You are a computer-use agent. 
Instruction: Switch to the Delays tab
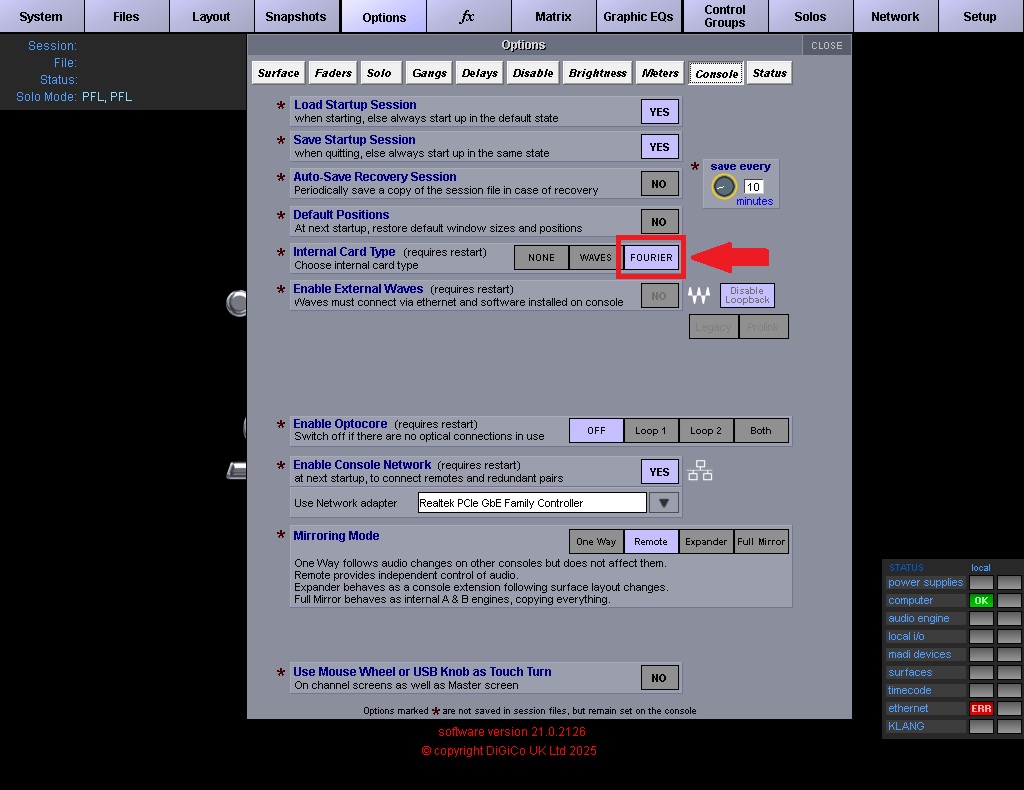click(479, 73)
